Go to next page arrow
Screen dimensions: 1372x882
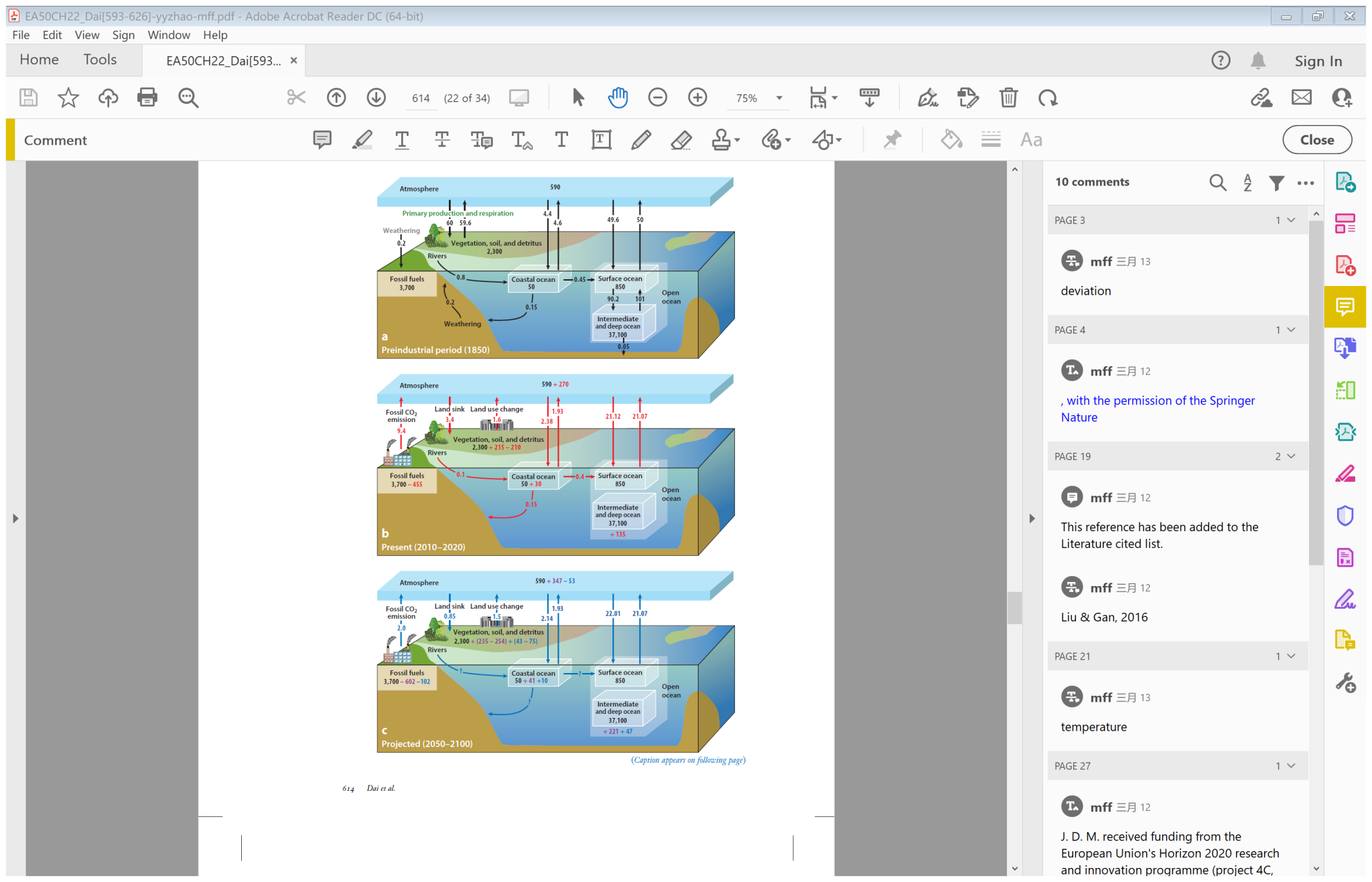point(376,98)
